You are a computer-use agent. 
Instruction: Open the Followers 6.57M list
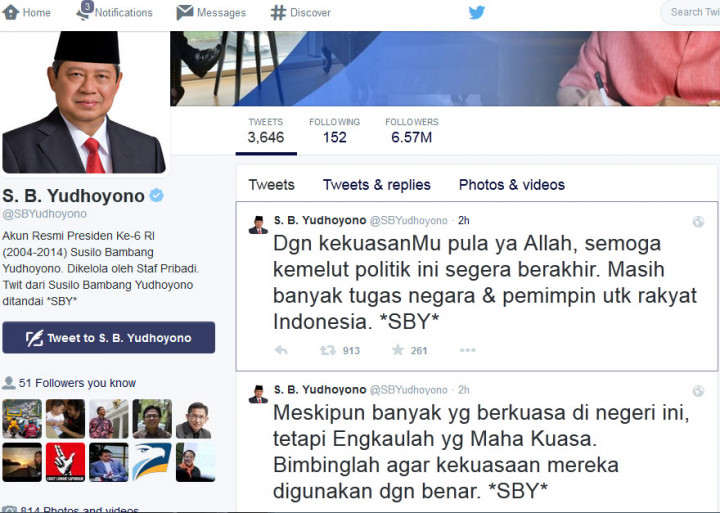pyautogui.click(x=411, y=131)
